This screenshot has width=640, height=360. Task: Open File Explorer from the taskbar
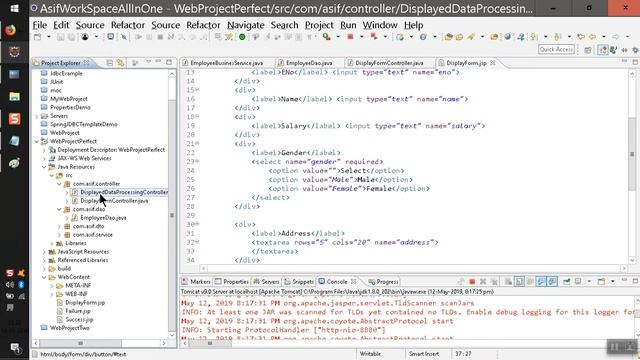pyautogui.click(x=14, y=97)
